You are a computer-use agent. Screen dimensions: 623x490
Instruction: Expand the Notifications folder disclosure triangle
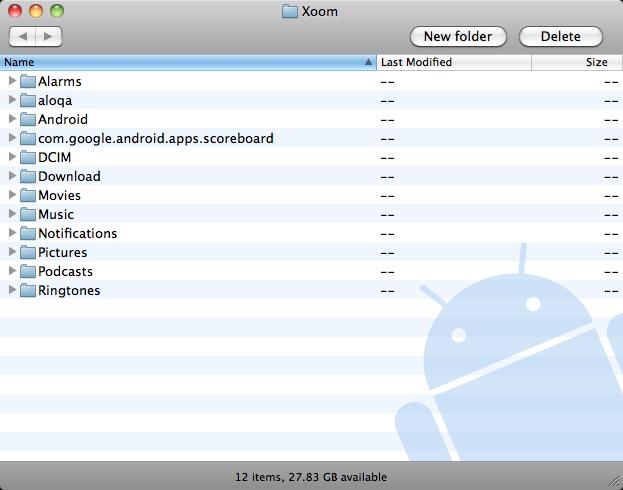click(12, 232)
